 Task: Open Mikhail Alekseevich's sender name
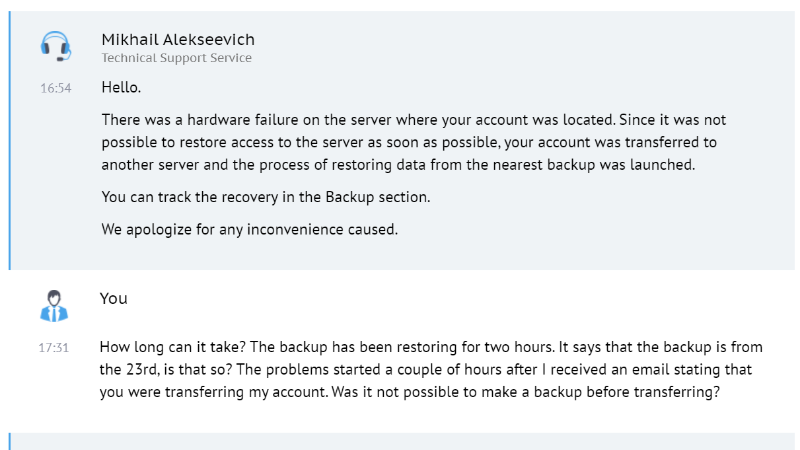178,39
